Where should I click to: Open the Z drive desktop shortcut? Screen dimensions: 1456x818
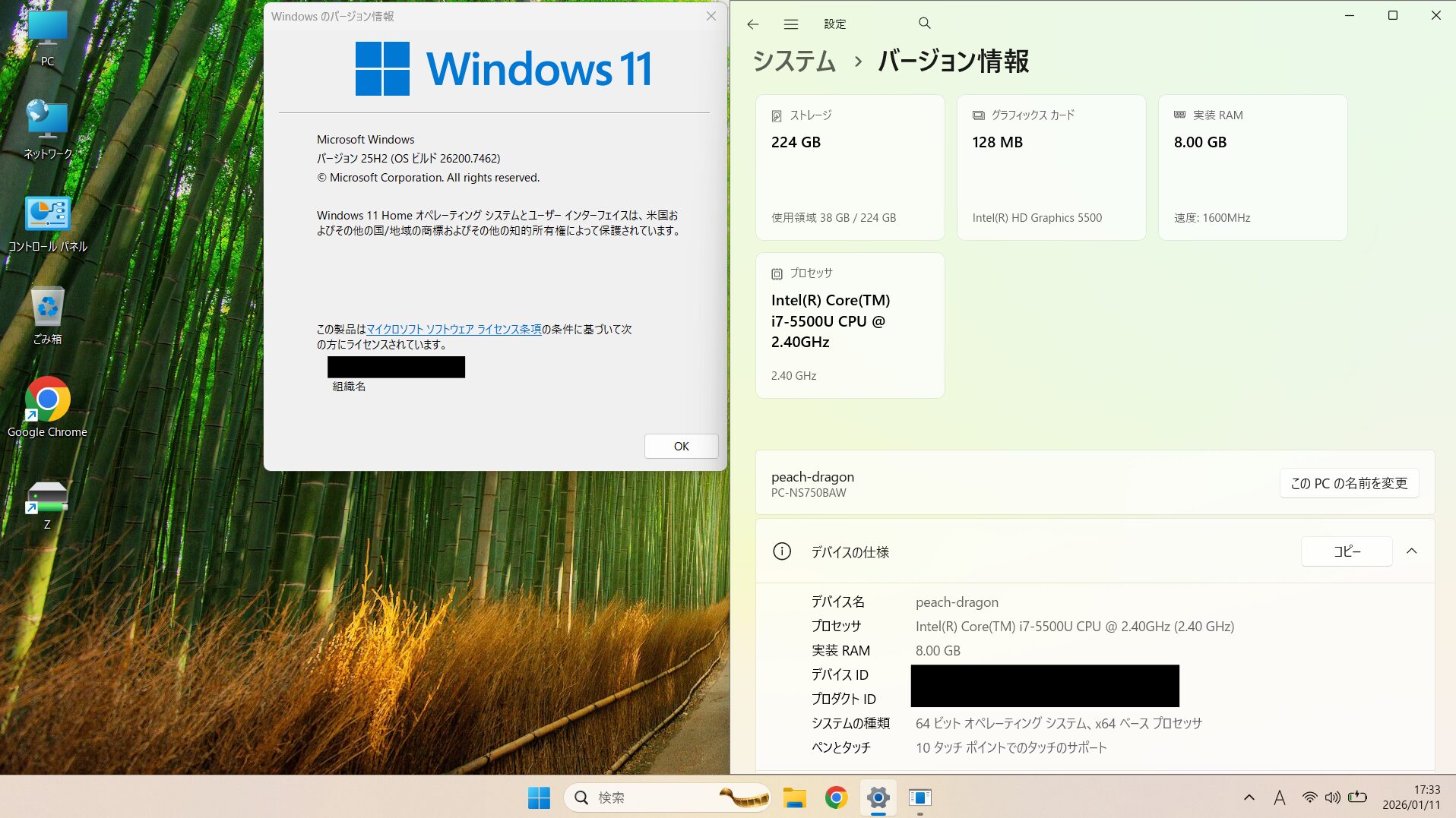[x=47, y=503]
